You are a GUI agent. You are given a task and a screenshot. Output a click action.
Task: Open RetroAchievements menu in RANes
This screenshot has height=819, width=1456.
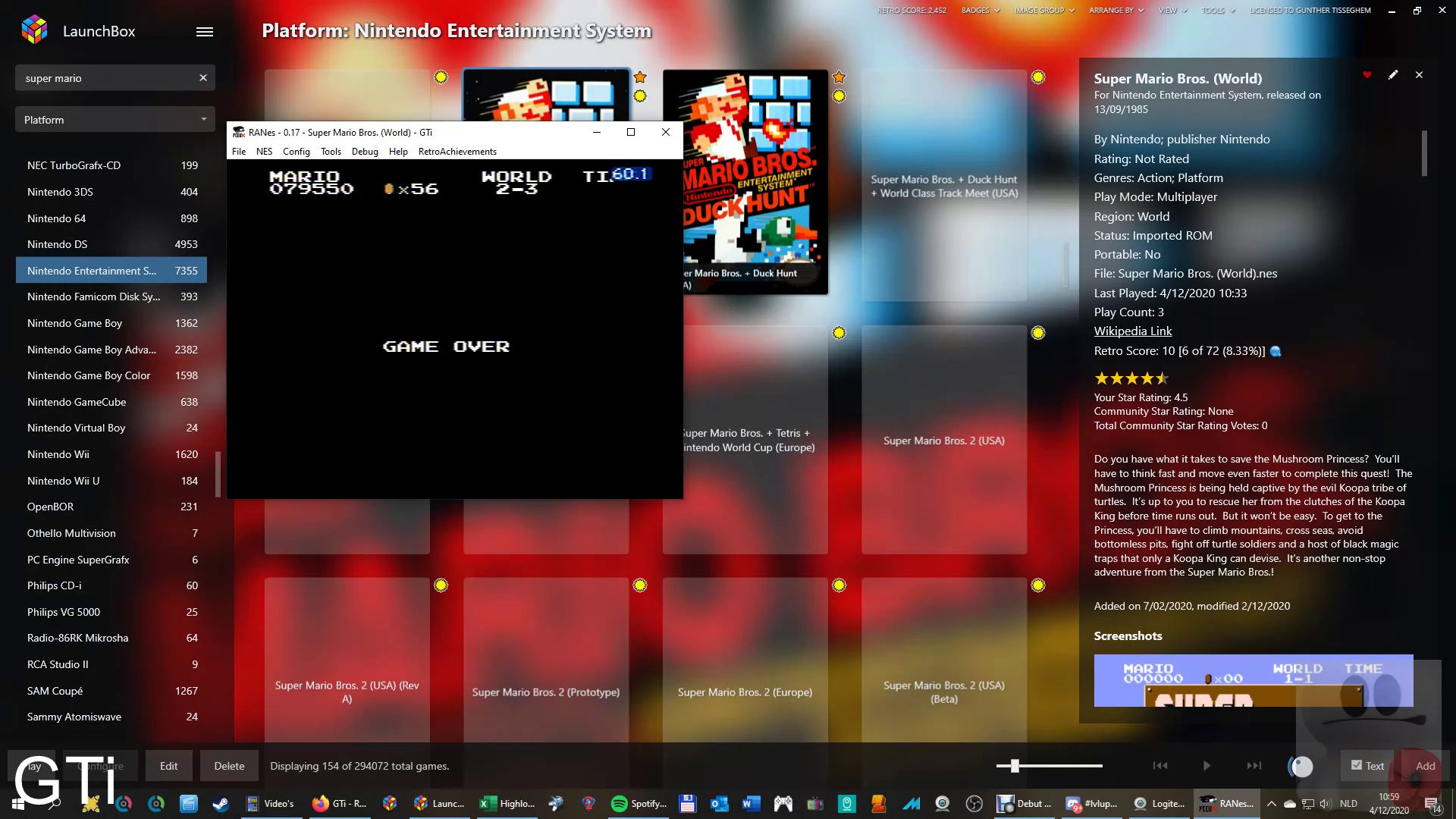click(x=457, y=152)
